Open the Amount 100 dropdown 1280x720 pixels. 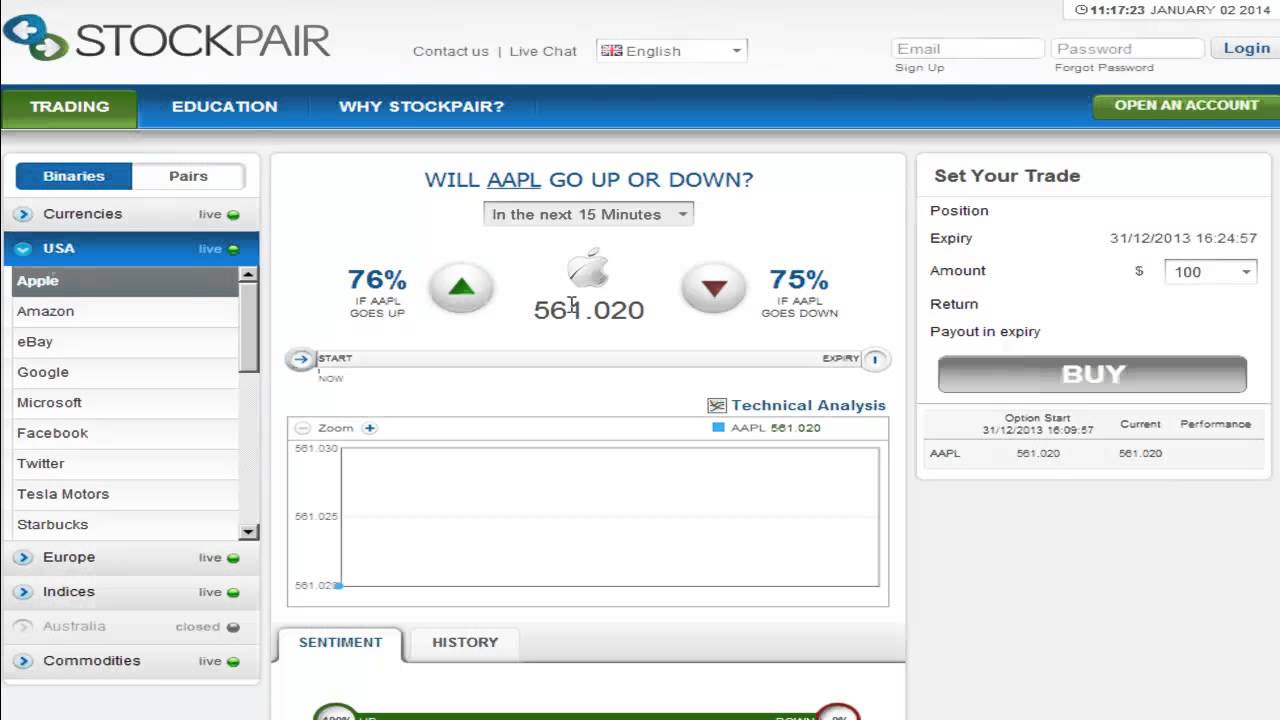[1210, 272]
